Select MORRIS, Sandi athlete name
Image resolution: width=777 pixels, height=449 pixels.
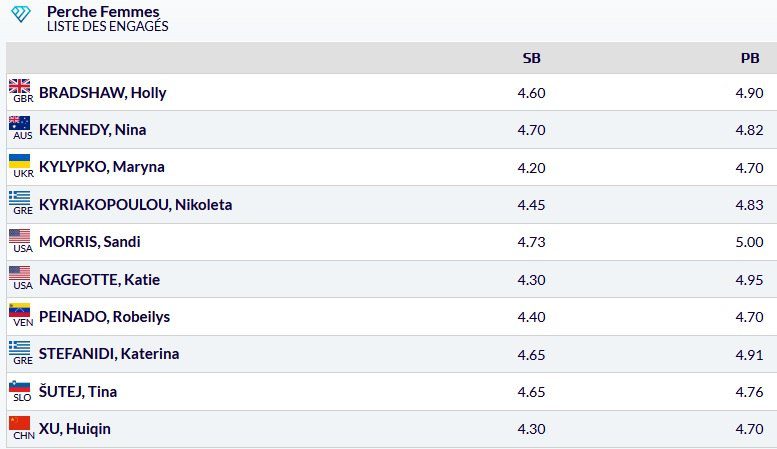(89, 242)
